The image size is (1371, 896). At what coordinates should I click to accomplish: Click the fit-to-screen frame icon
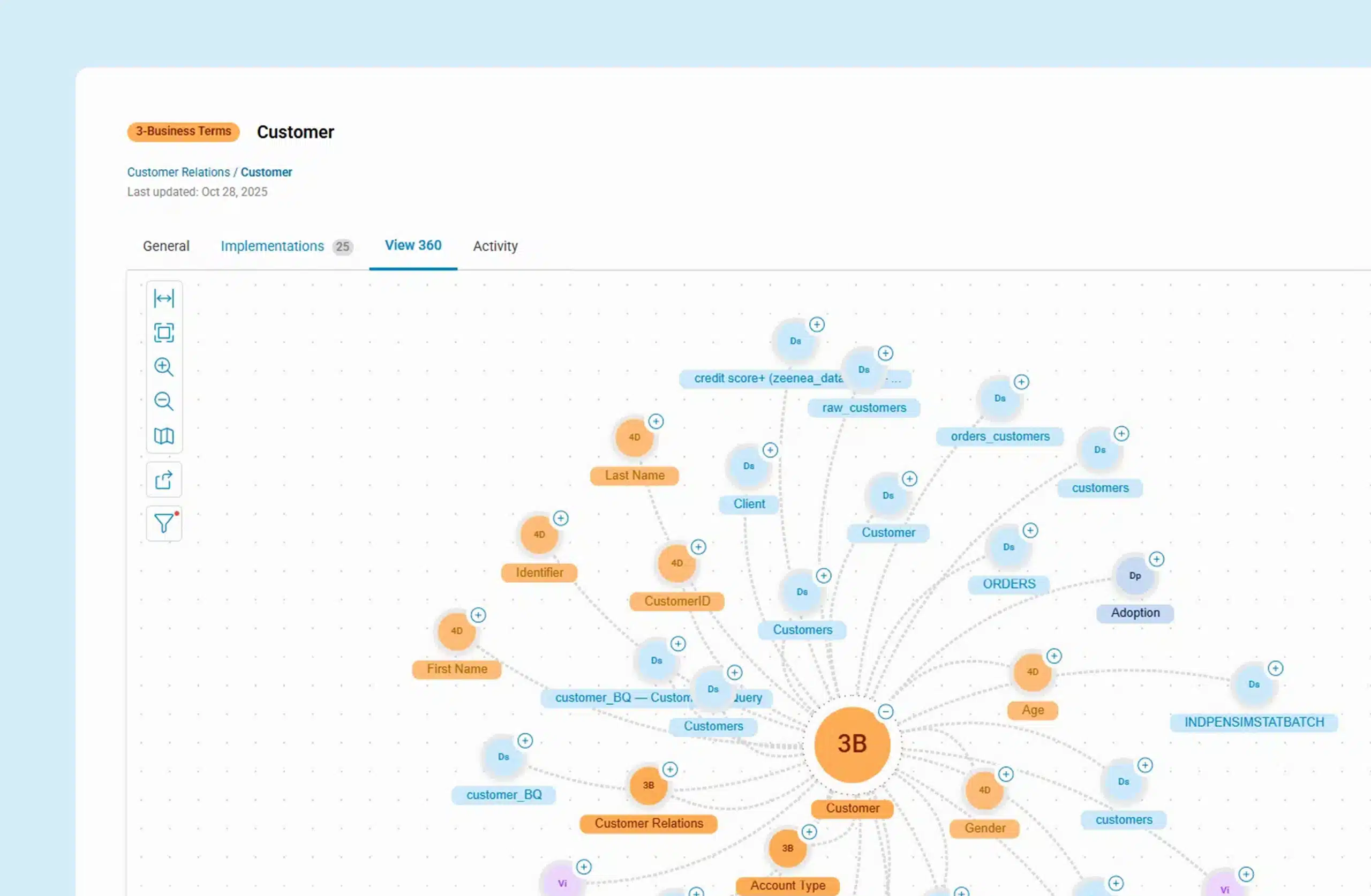[163, 333]
